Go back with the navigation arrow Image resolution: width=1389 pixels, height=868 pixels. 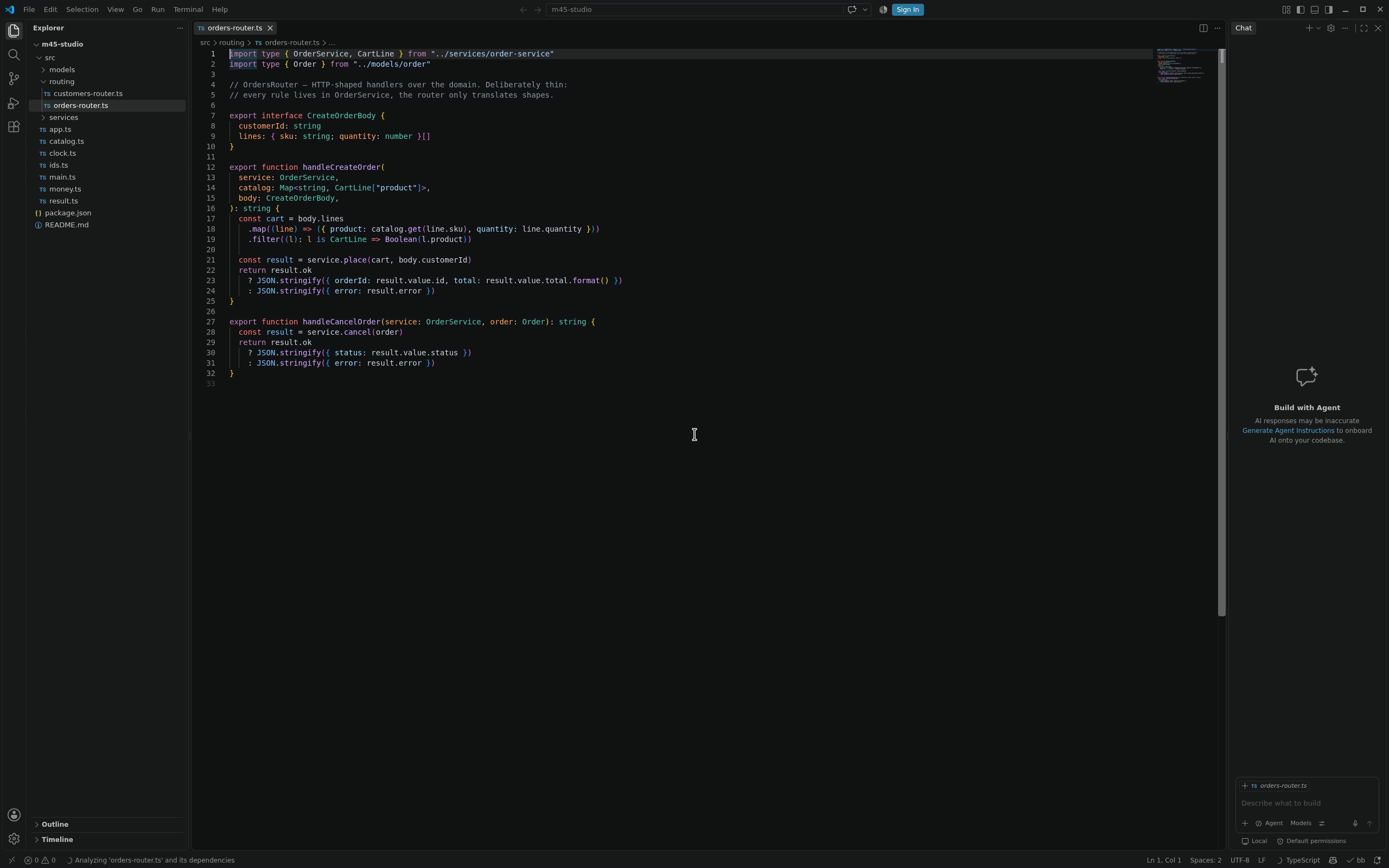tap(523, 9)
